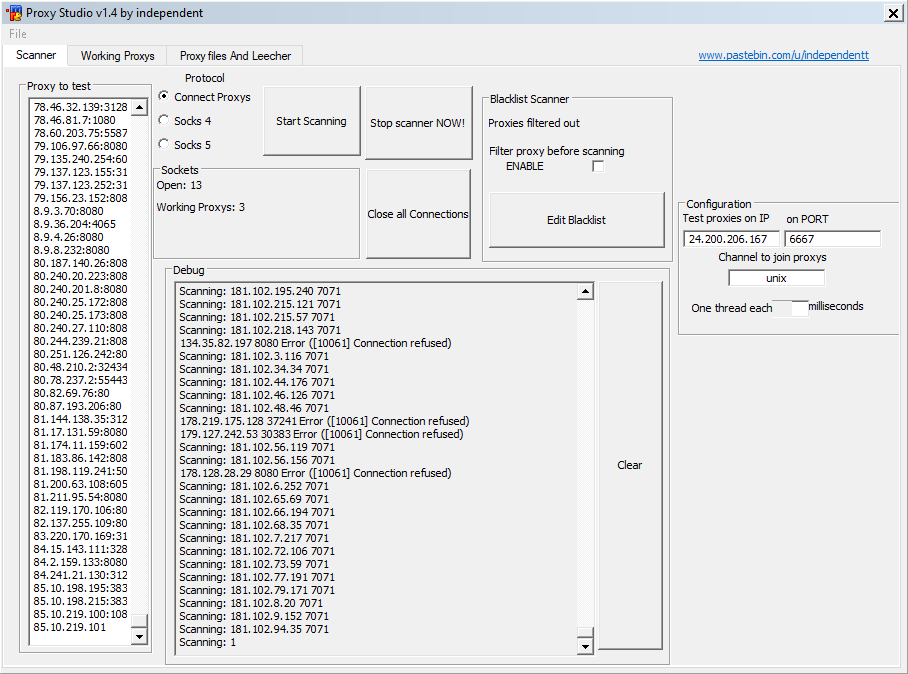This screenshot has height=674, width=908.
Task: Click debug line 179.127.242.53 30383 Connection refused
Action: tap(322, 434)
